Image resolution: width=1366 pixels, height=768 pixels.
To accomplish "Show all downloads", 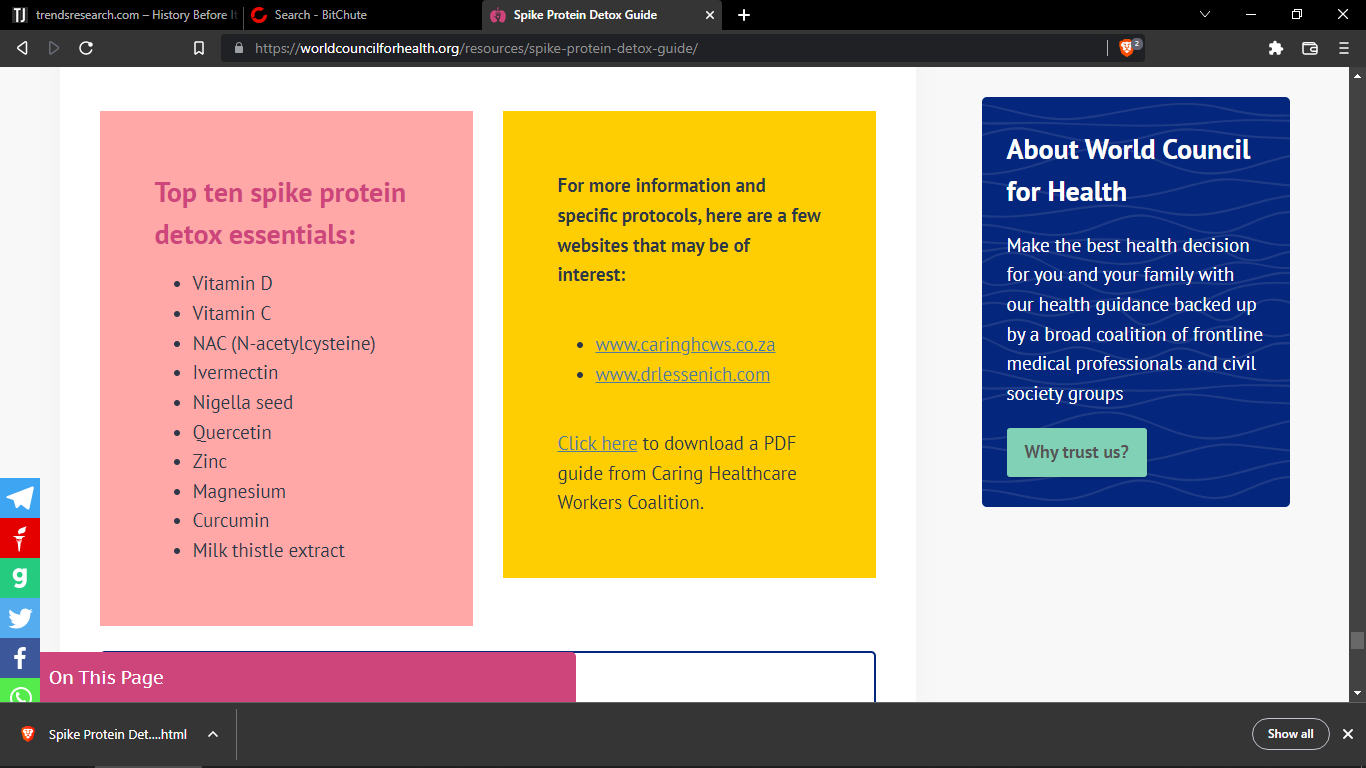I will [1290, 734].
